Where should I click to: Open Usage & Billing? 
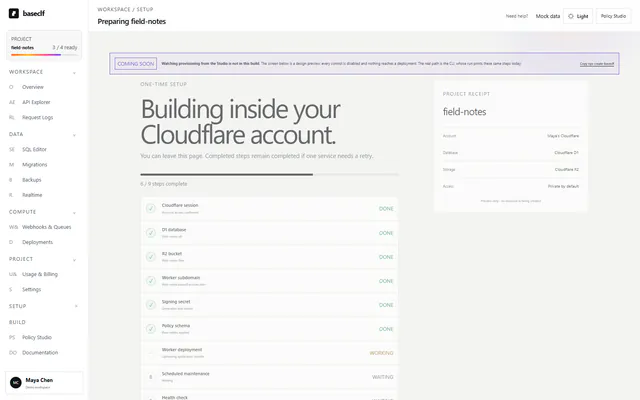pos(42,274)
